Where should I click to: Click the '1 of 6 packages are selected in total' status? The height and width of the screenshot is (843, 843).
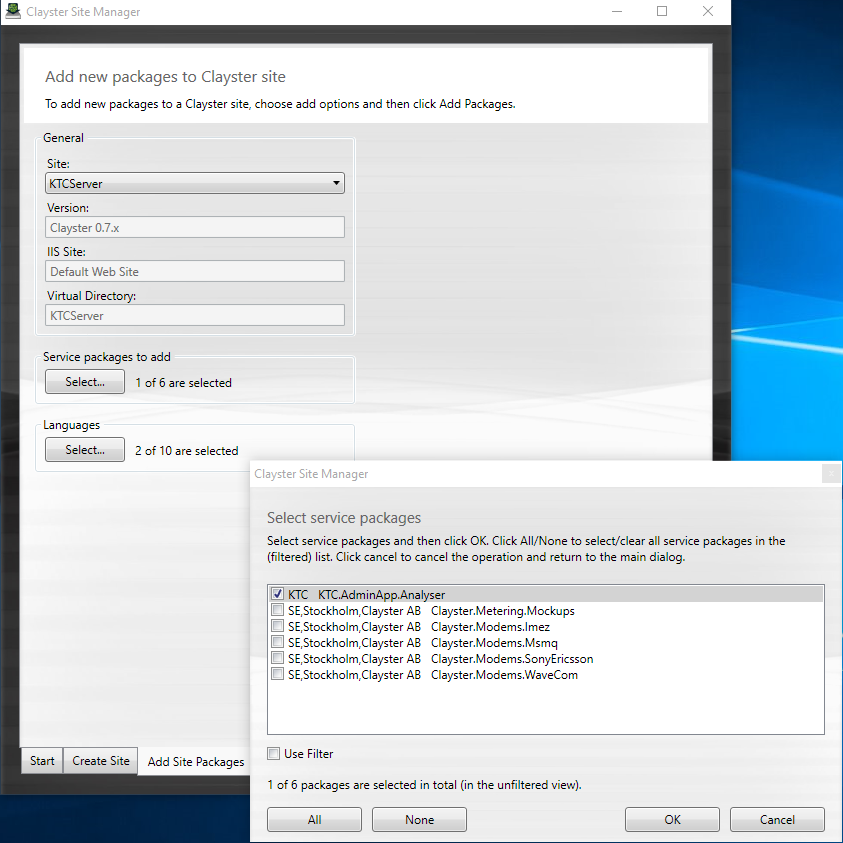[424, 785]
